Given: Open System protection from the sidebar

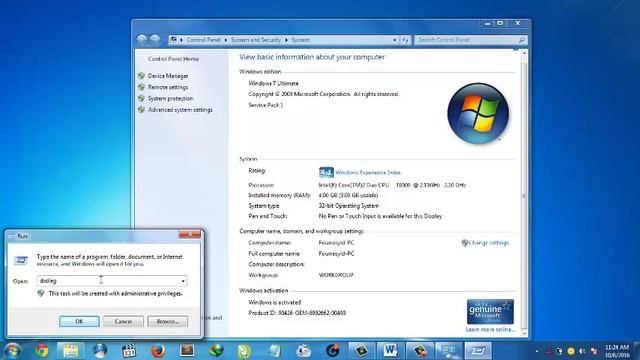Looking at the screenshot, I should (170, 99).
